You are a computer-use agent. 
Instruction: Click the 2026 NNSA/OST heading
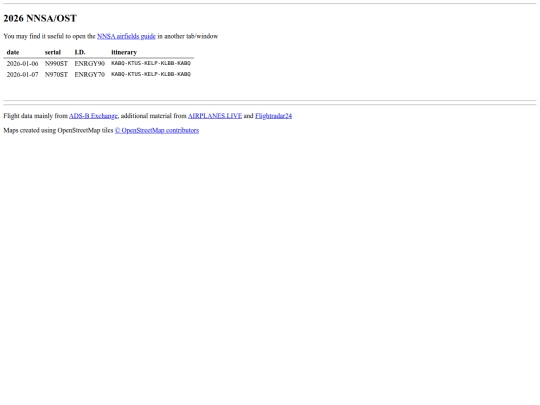tap(40, 18)
